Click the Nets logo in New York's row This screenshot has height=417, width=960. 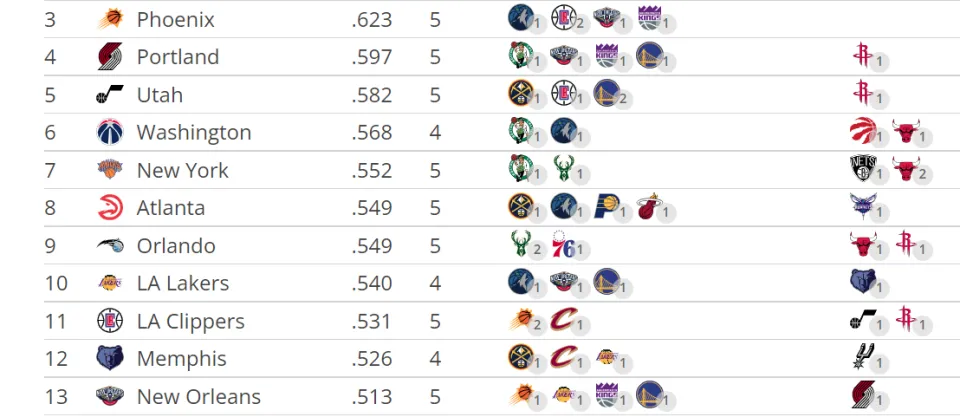863,168
